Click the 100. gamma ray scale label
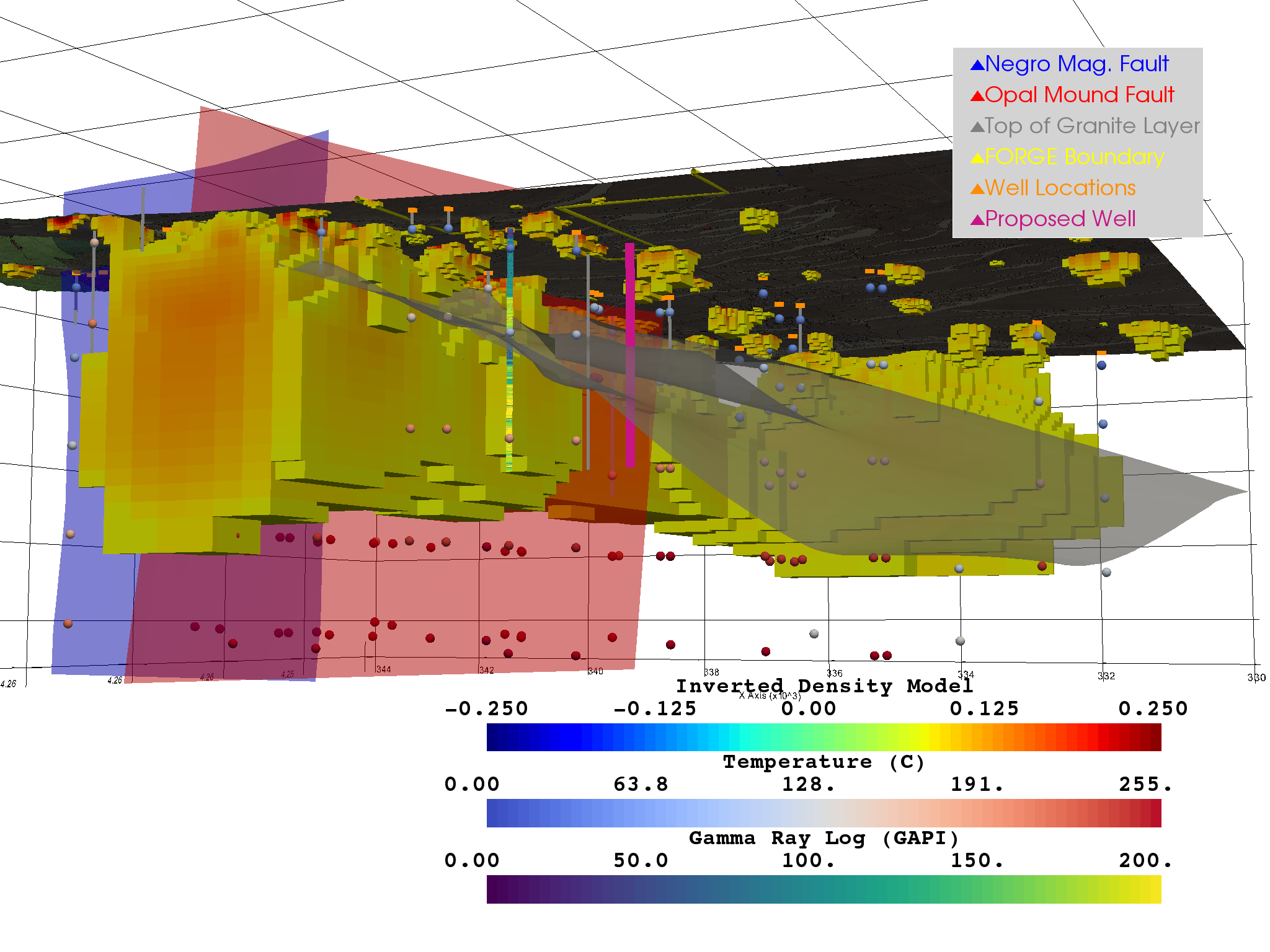 point(809,861)
